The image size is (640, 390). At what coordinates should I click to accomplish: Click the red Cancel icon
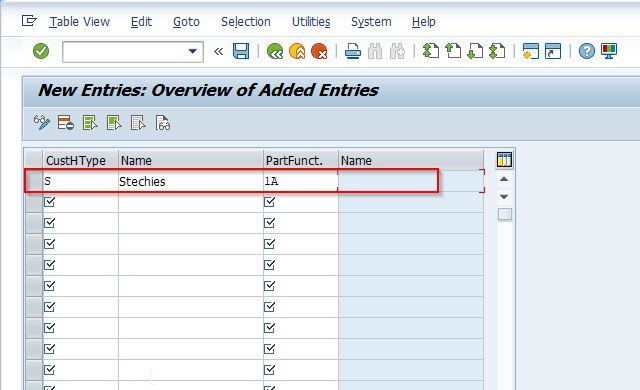[319, 51]
